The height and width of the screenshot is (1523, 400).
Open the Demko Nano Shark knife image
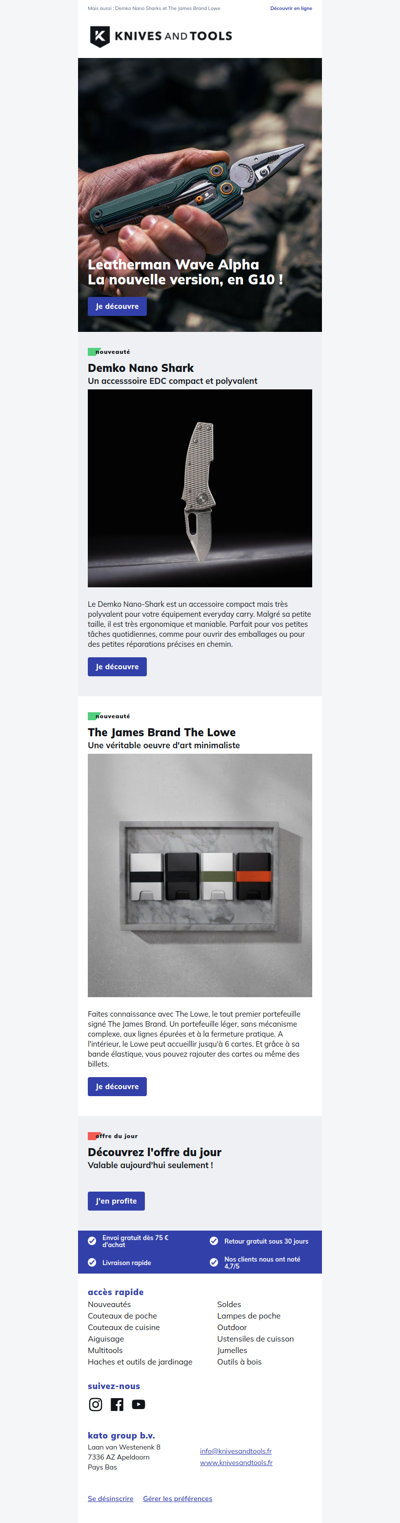click(x=200, y=488)
